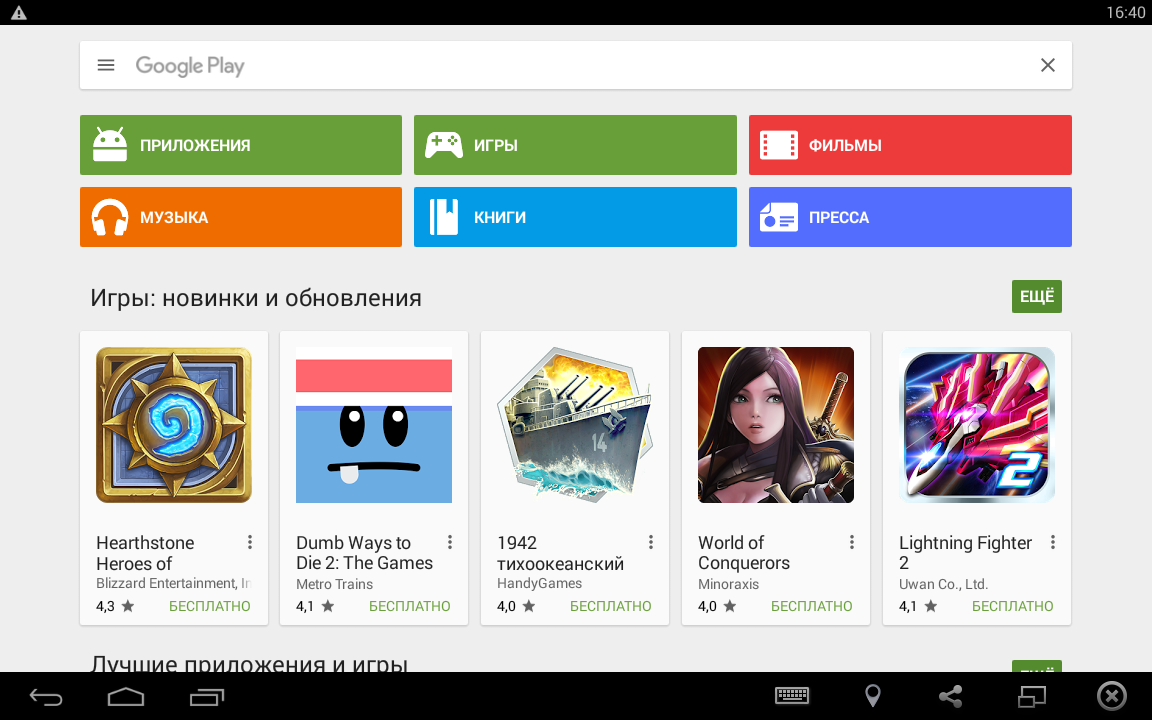Click the newspaper icon on ПРЕССА
Image resolution: width=1152 pixels, height=720 pixels.
[x=779, y=217]
